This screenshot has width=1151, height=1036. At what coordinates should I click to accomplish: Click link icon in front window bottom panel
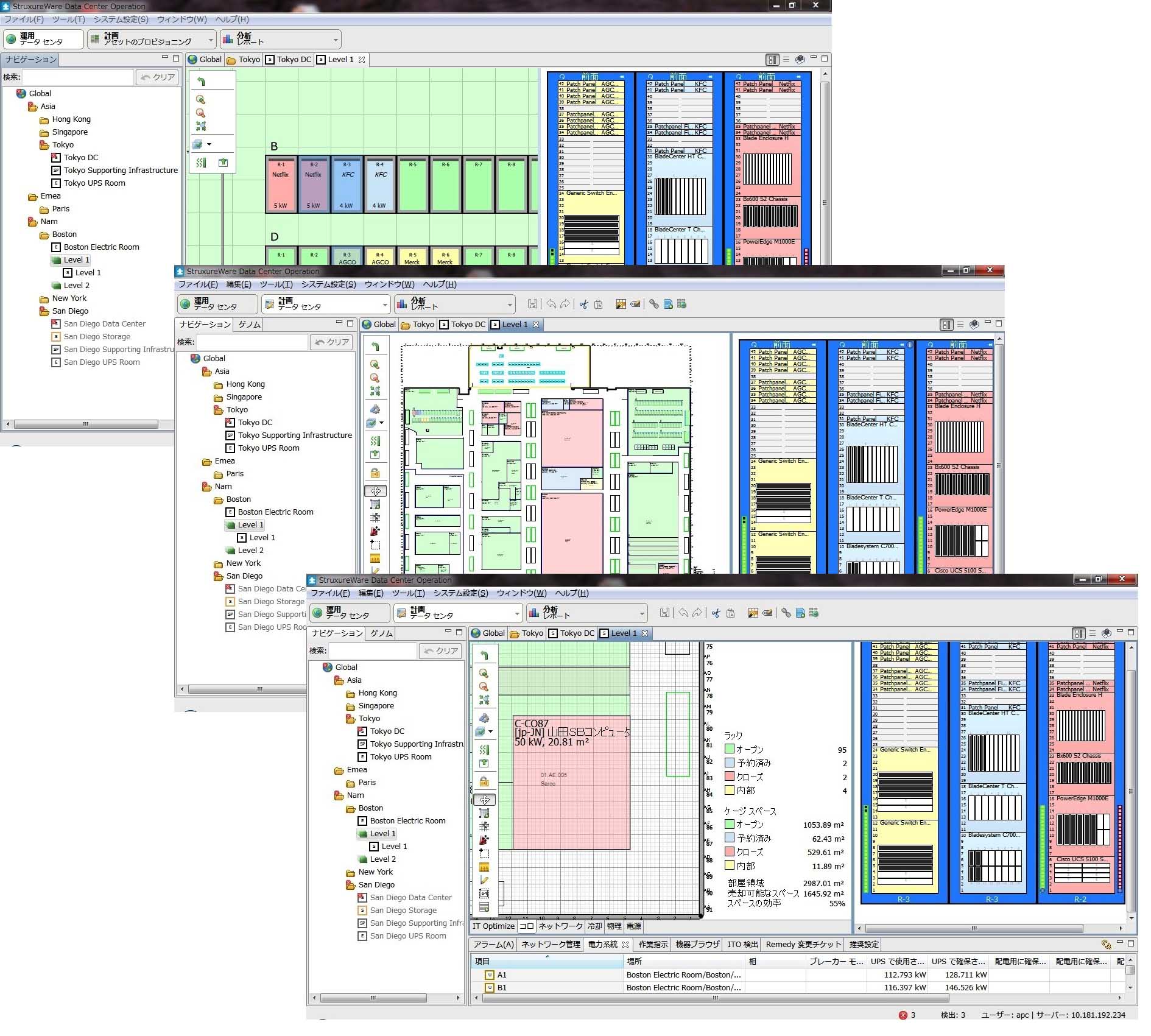pos(1106,945)
